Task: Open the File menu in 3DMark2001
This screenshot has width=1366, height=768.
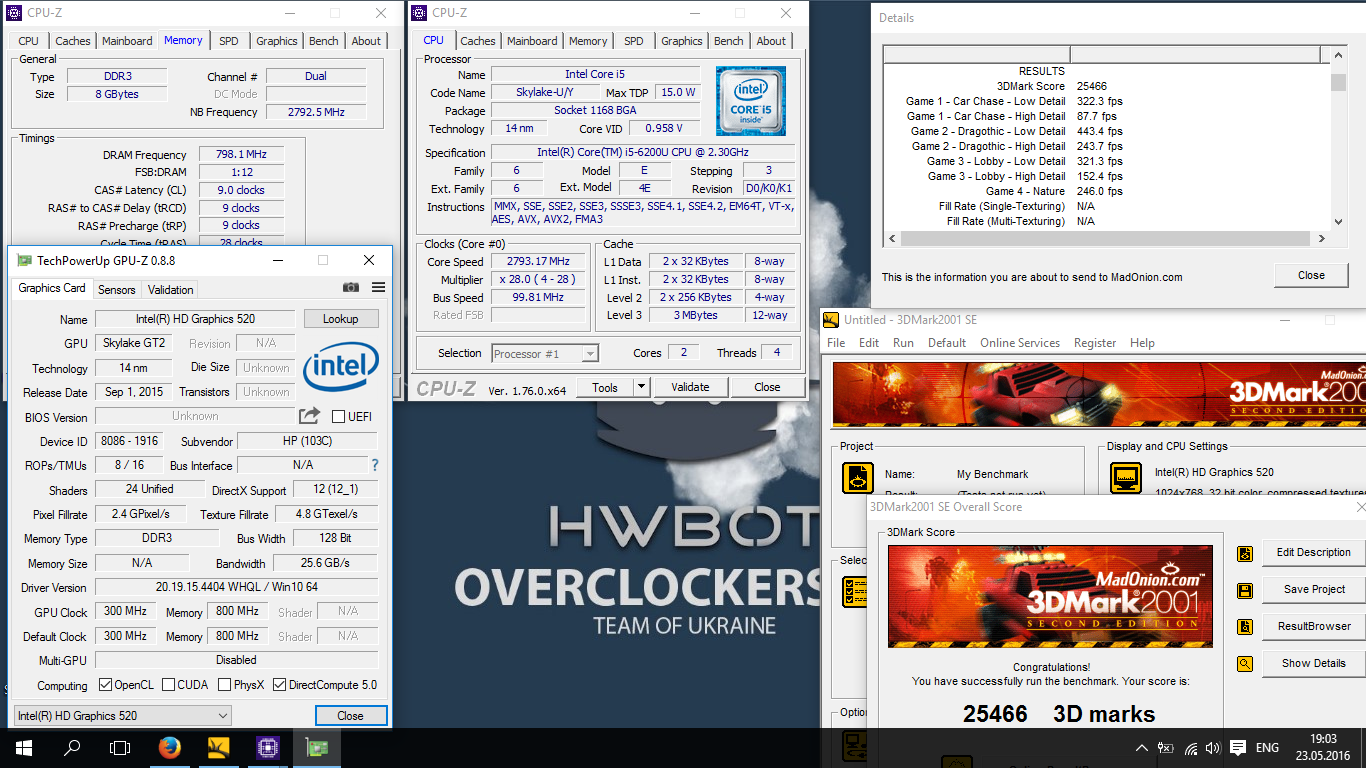Action: point(836,342)
